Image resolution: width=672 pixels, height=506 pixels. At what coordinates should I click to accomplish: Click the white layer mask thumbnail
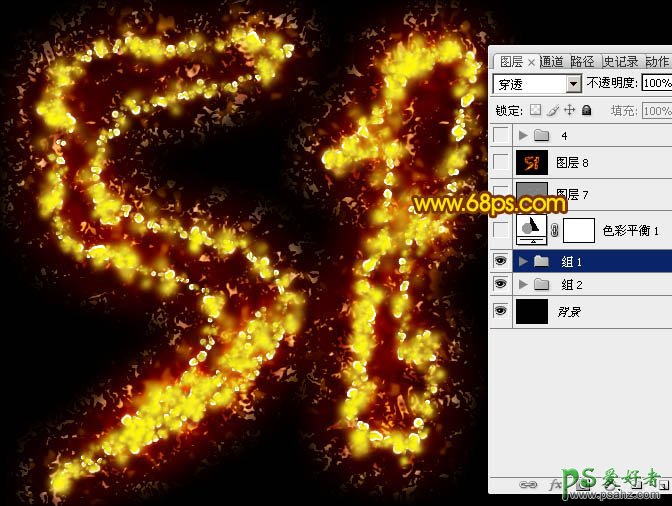(x=578, y=231)
